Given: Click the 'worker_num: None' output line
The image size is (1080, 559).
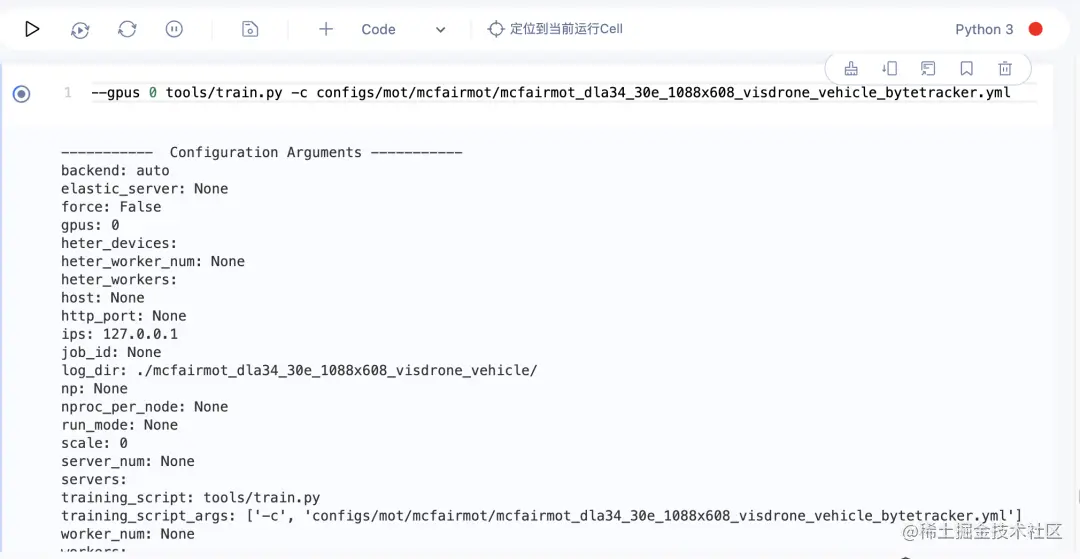Looking at the screenshot, I should pyautogui.click(x=128, y=534).
